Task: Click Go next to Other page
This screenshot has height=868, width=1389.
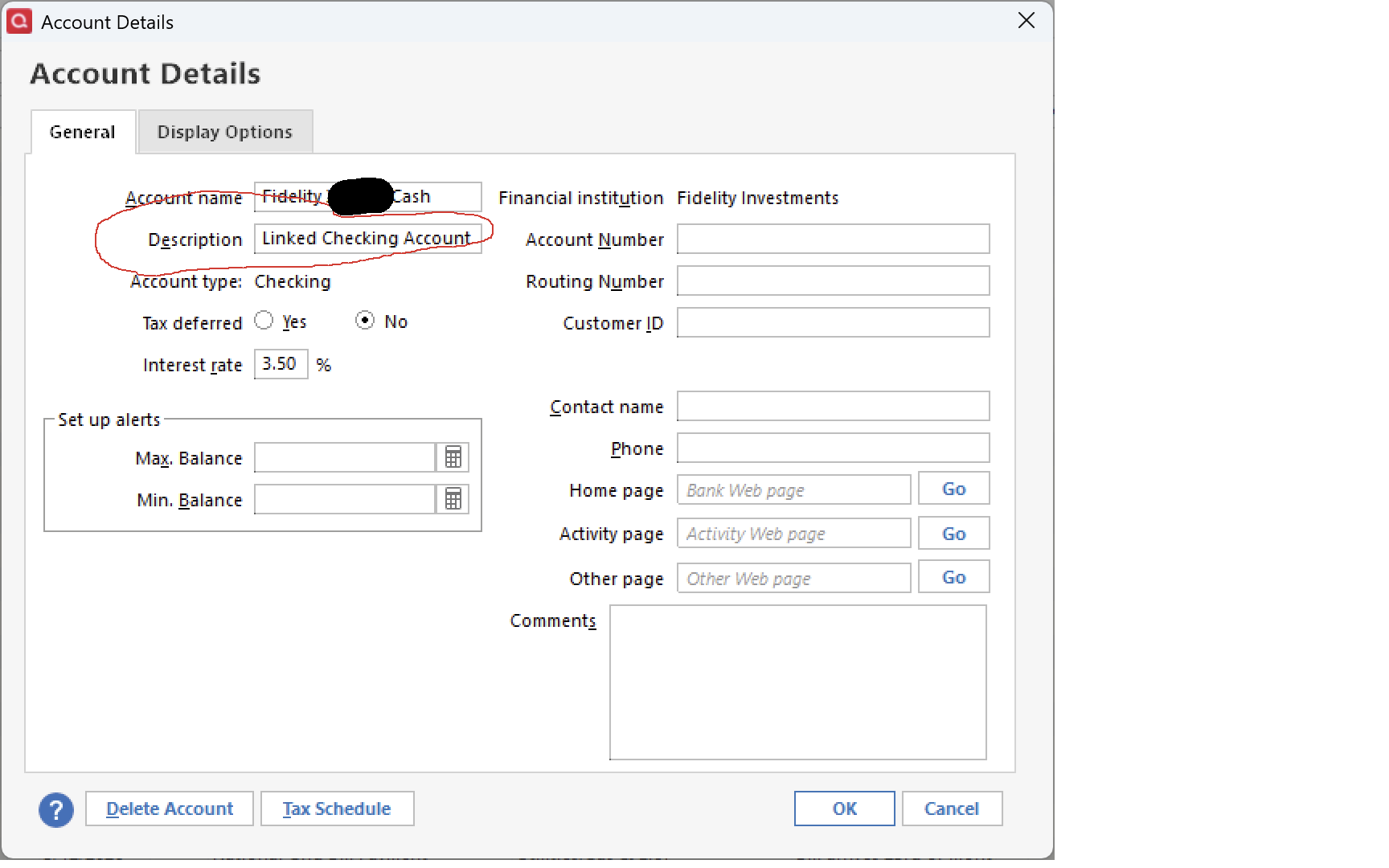Action: tap(954, 577)
